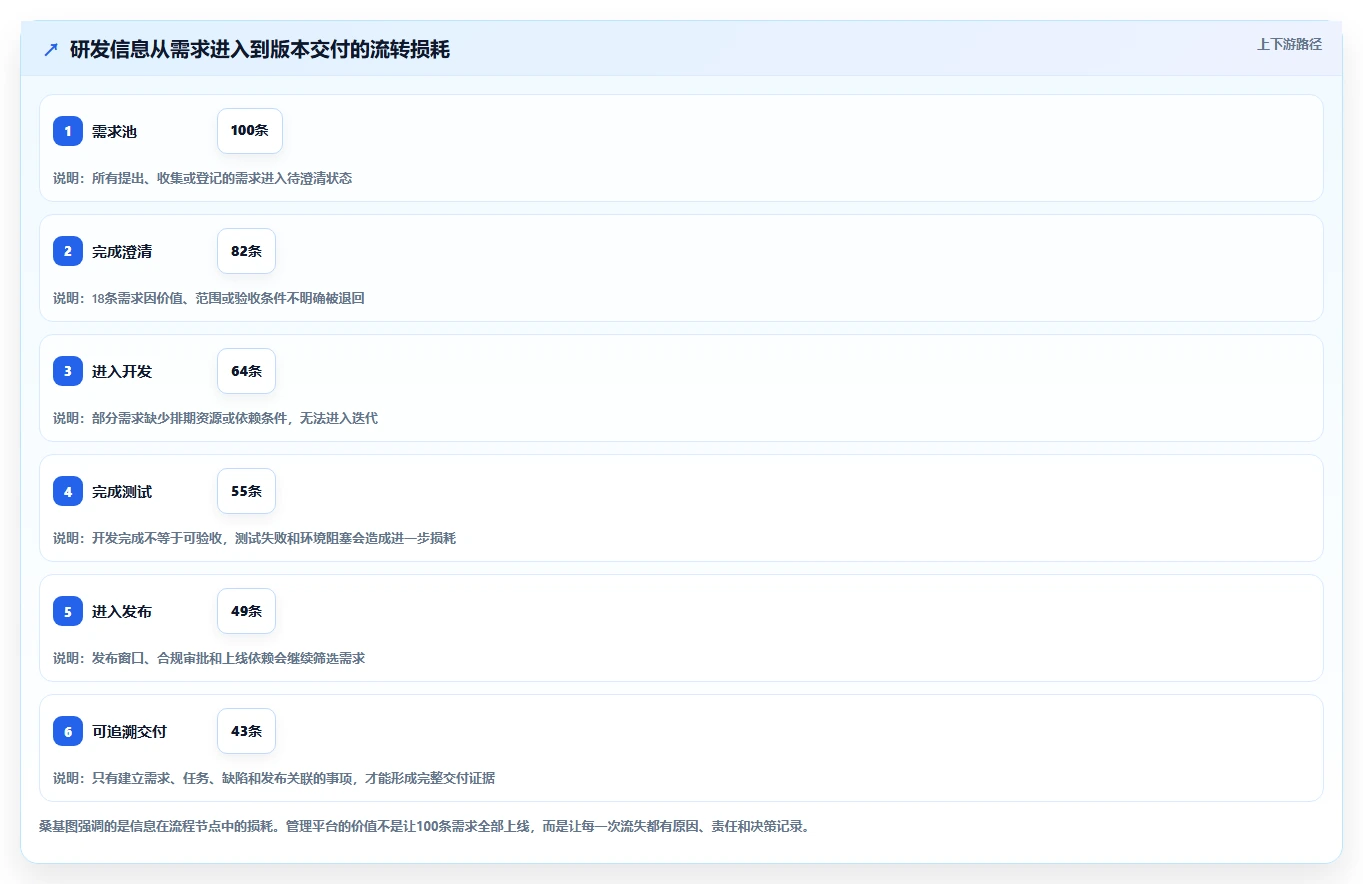
Task: Select step number badge 3
Action: (x=68, y=371)
